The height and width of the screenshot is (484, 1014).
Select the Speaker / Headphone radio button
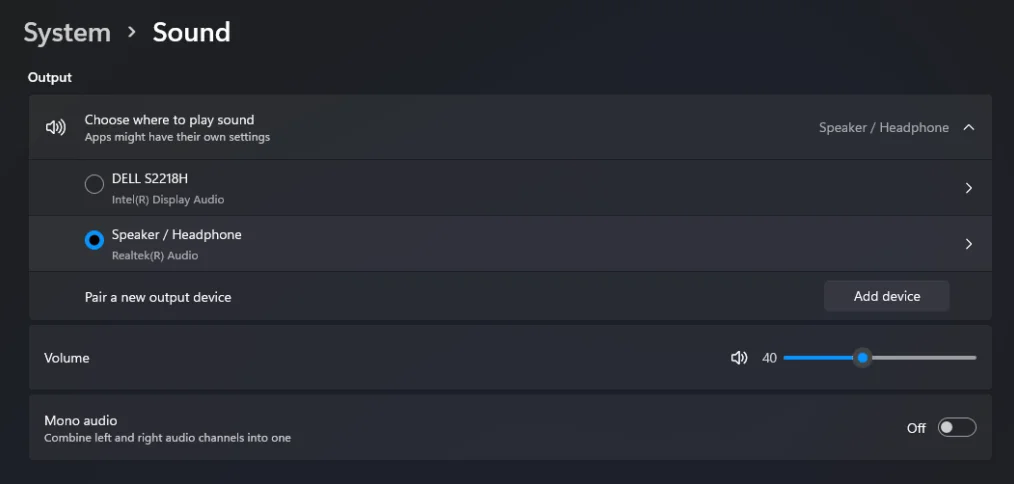coord(94,241)
